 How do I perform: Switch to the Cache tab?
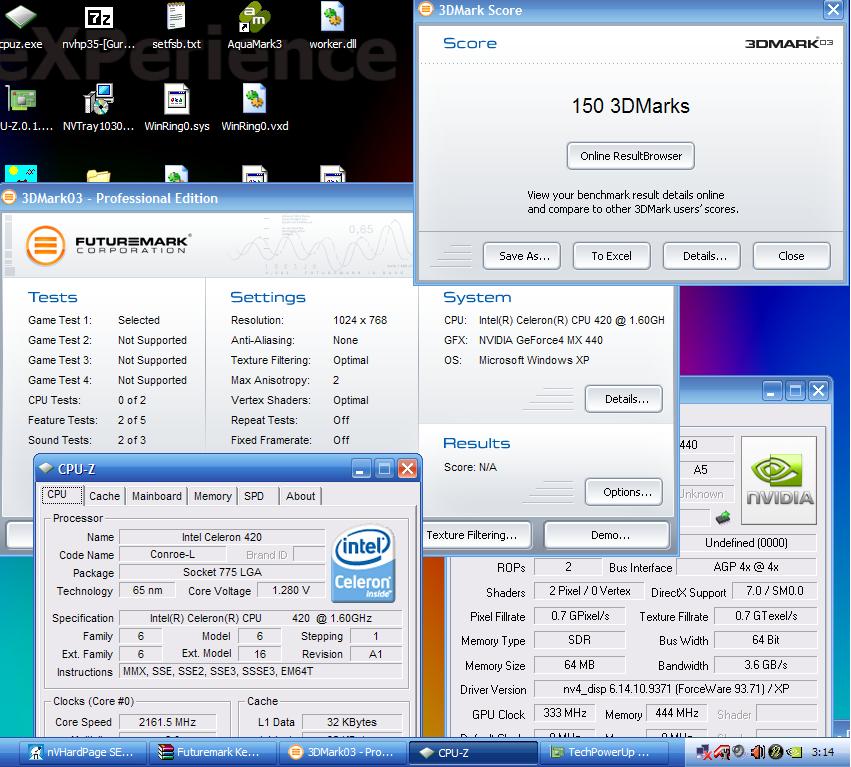(104, 496)
